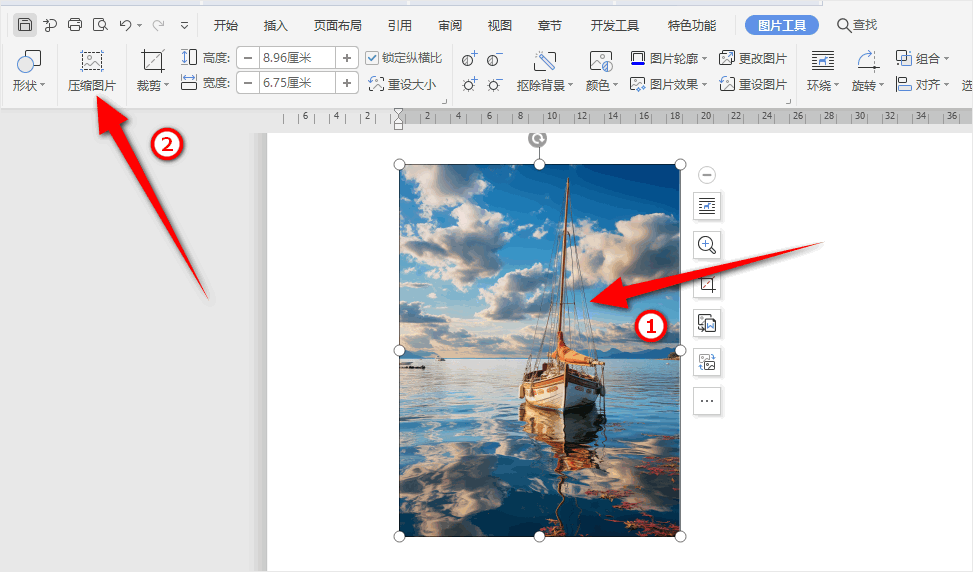The image size is (973, 572).
Task: Decrease width with the 宽度 minus button
Action: [x=248, y=83]
